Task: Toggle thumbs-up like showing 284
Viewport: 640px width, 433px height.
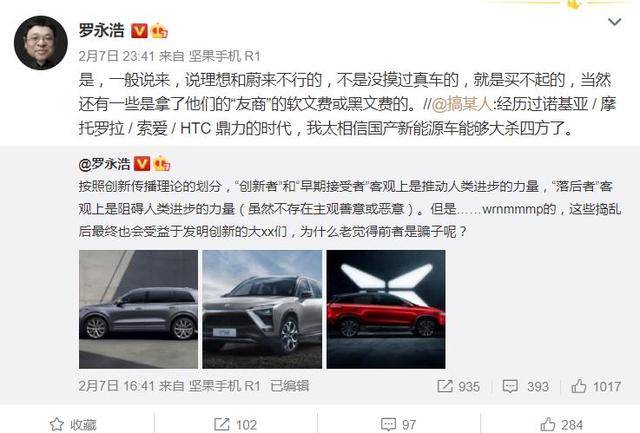Action: (562, 424)
